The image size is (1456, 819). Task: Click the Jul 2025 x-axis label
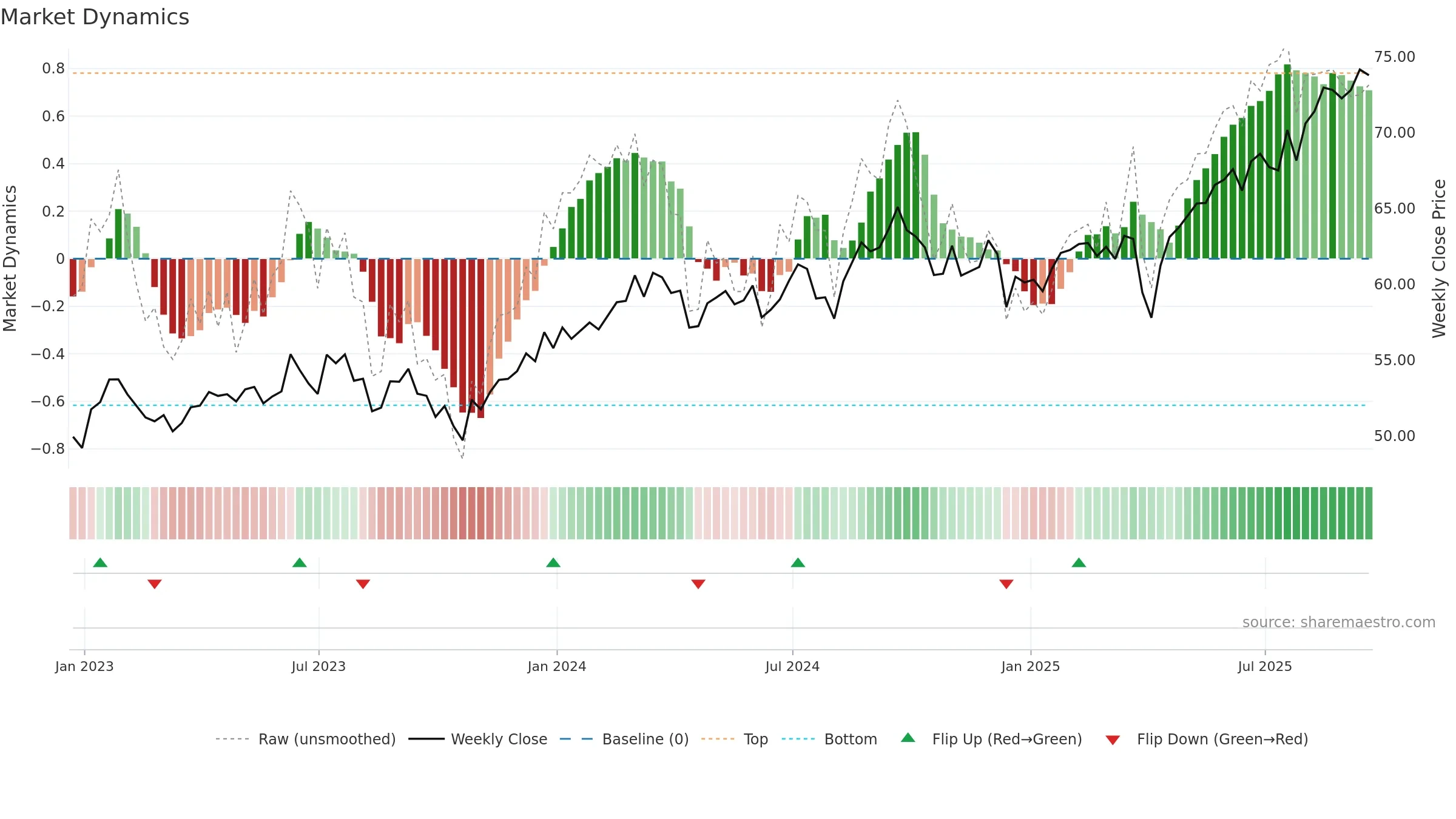[x=1265, y=666]
